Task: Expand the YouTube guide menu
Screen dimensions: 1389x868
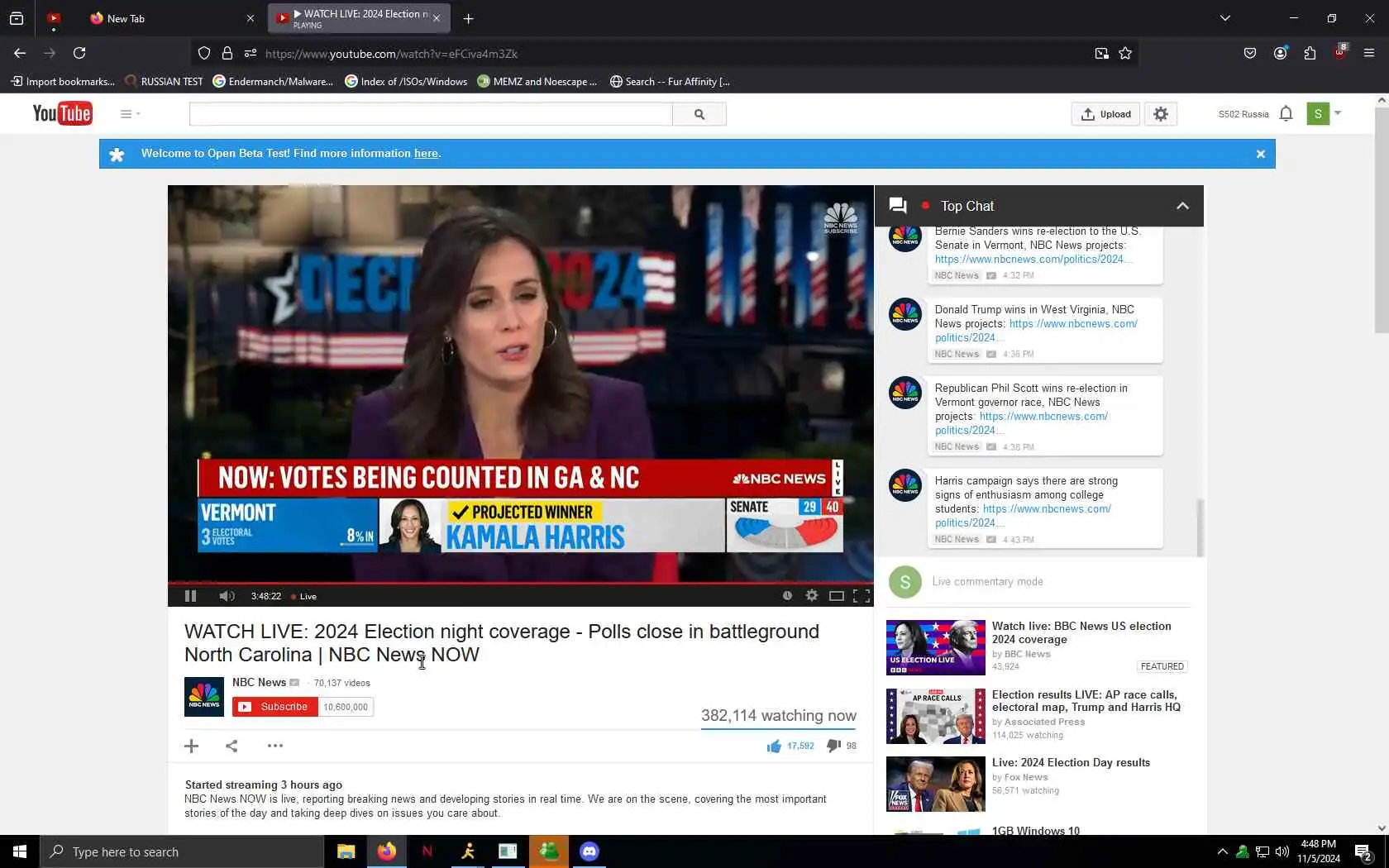Action: tap(130, 114)
